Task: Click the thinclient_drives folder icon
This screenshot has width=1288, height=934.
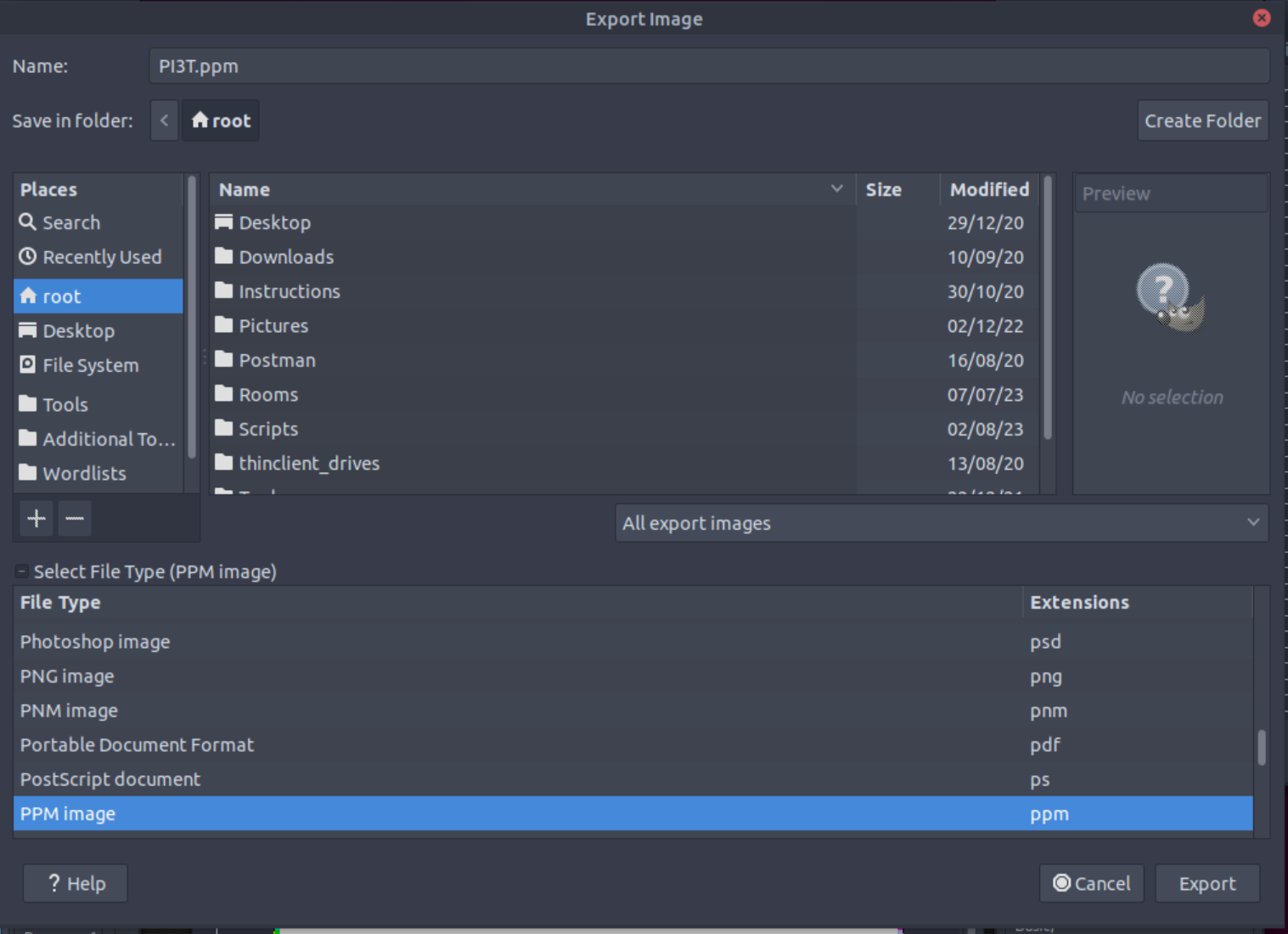Action: tap(224, 463)
